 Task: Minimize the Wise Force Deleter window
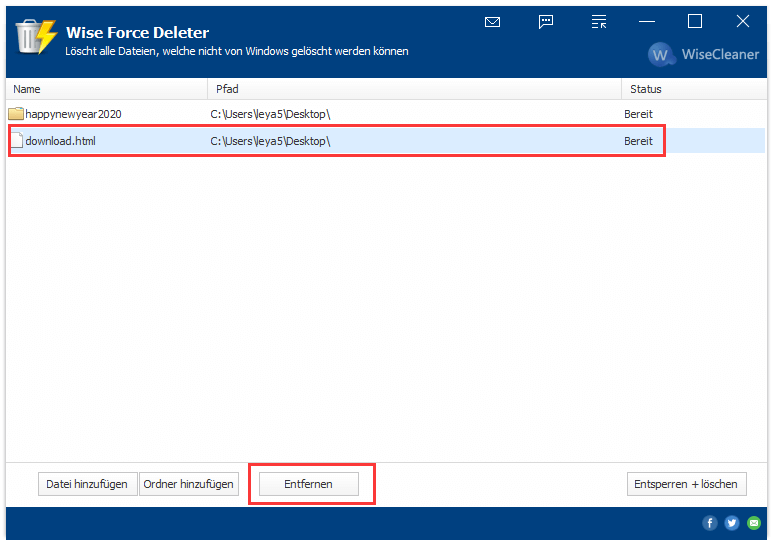[646, 22]
